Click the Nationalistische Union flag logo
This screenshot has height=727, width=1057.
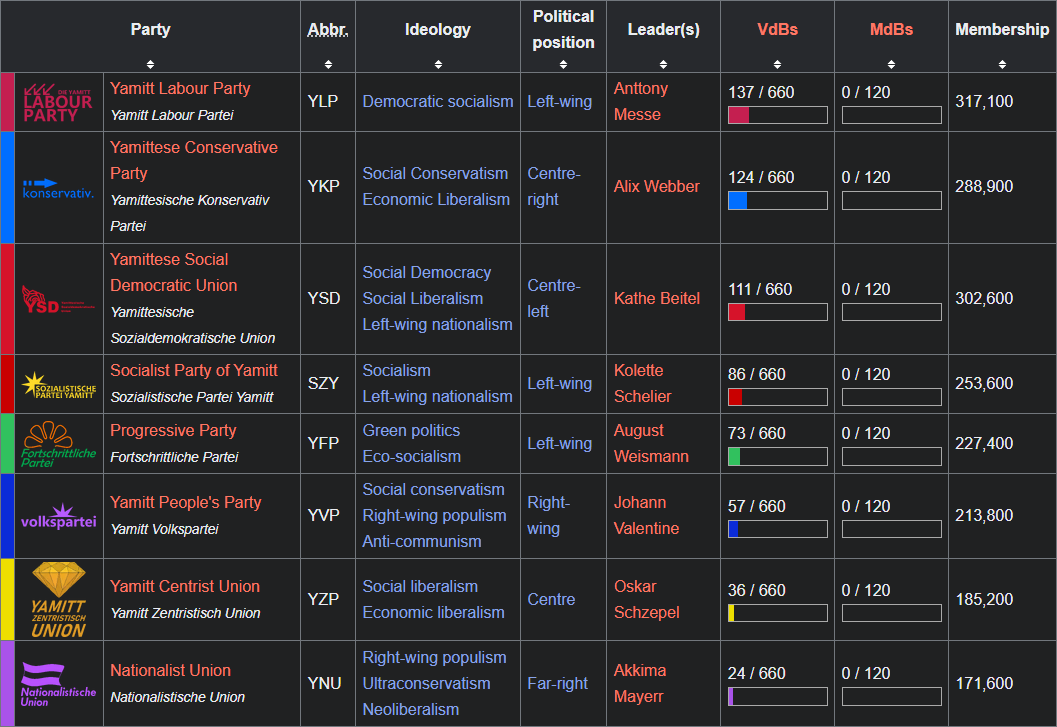[x=58, y=684]
